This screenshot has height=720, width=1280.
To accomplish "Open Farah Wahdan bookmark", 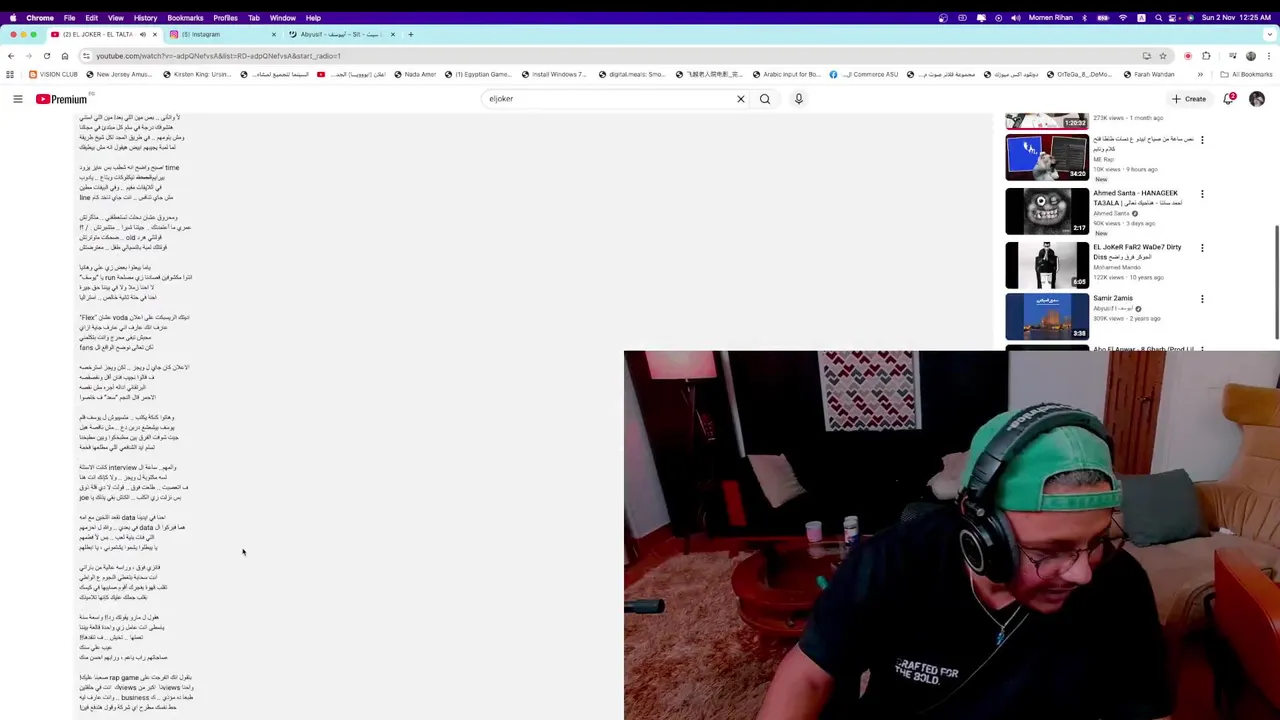I will click(x=1148, y=74).
